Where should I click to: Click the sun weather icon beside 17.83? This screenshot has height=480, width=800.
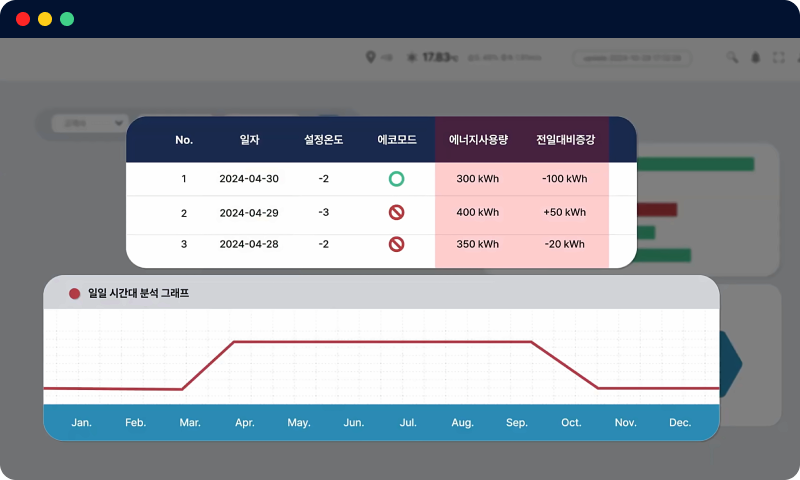coord(412,57)
